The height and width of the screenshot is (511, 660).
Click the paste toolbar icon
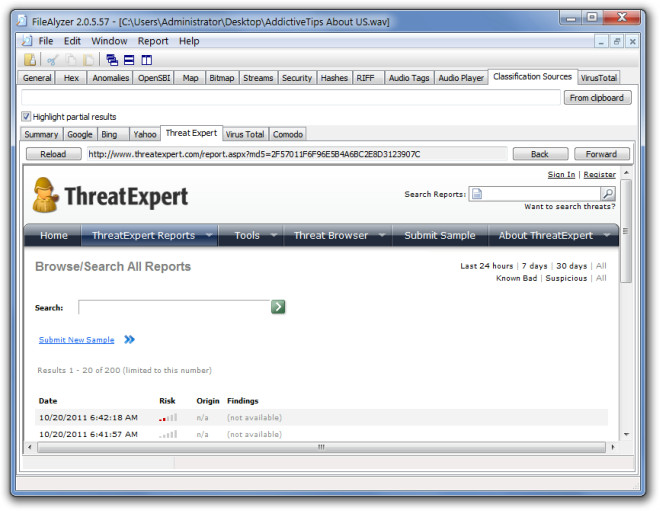tap(88, 60)
